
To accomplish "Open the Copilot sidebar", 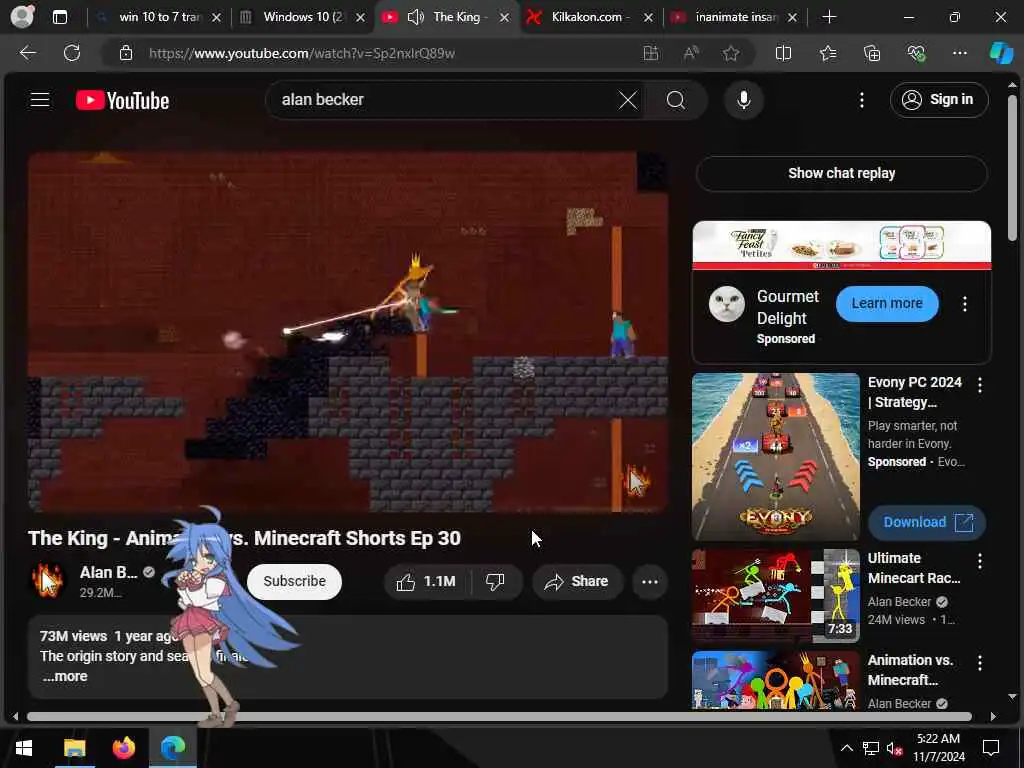I will coord(1001,53).
